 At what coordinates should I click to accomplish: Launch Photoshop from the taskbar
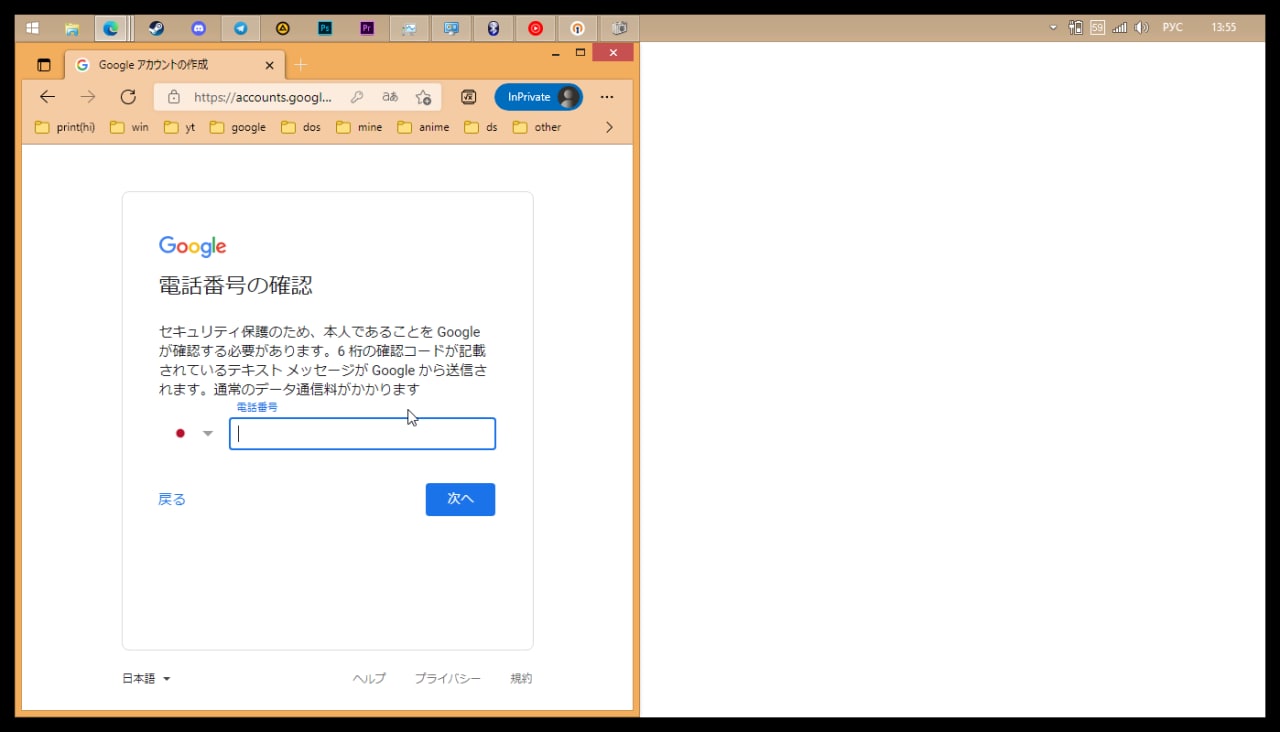point(325,28)
